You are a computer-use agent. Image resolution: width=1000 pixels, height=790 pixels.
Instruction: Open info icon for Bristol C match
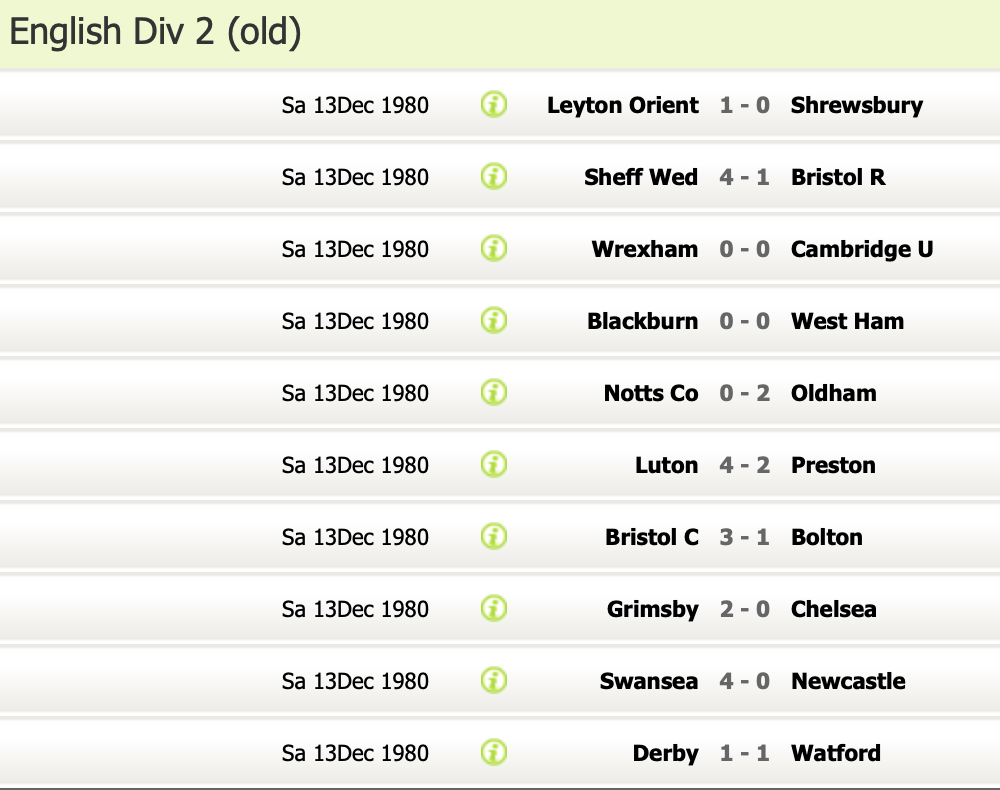click(x=494, y=537)
